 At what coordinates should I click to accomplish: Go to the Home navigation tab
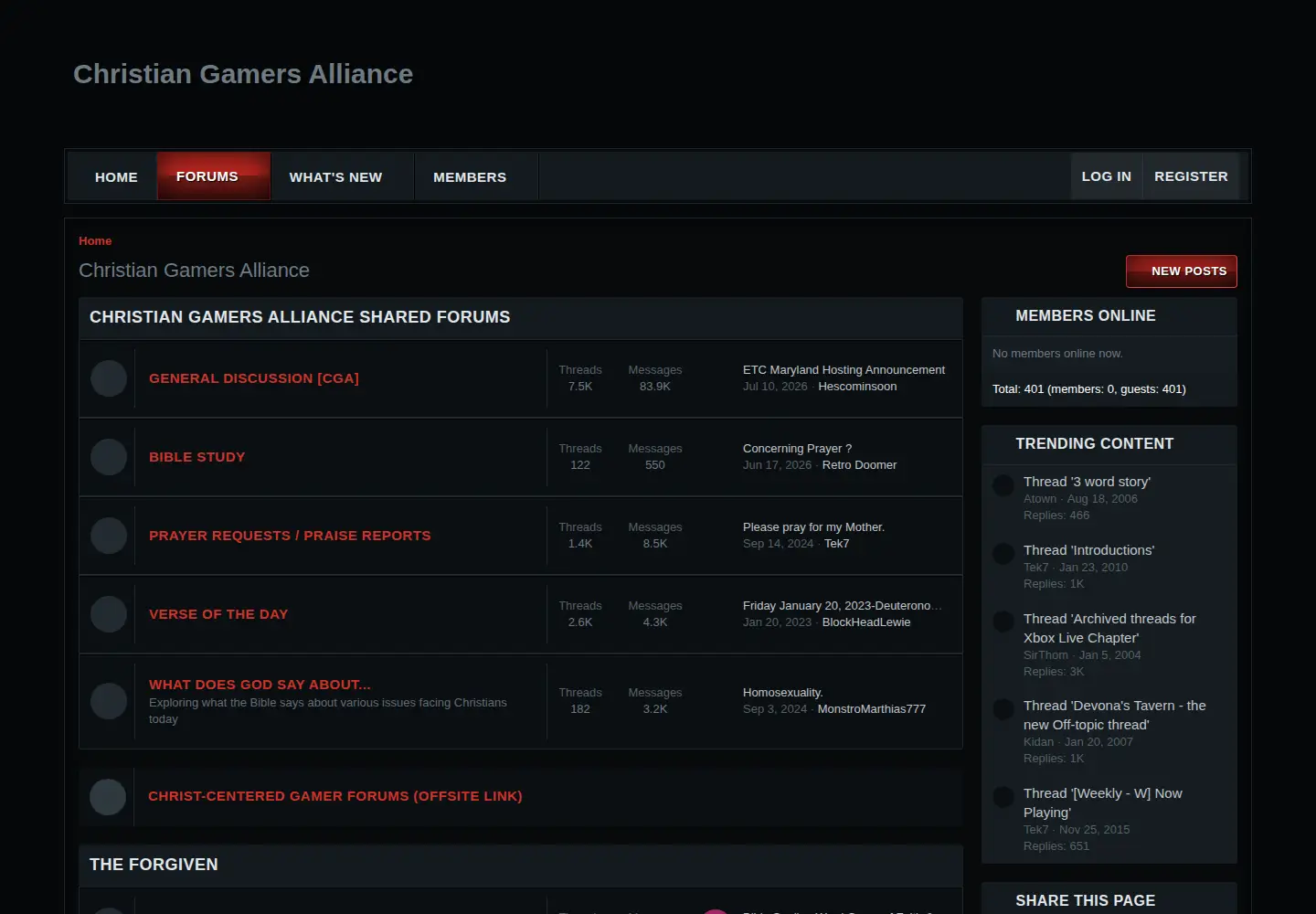click(x=116, y=177)
